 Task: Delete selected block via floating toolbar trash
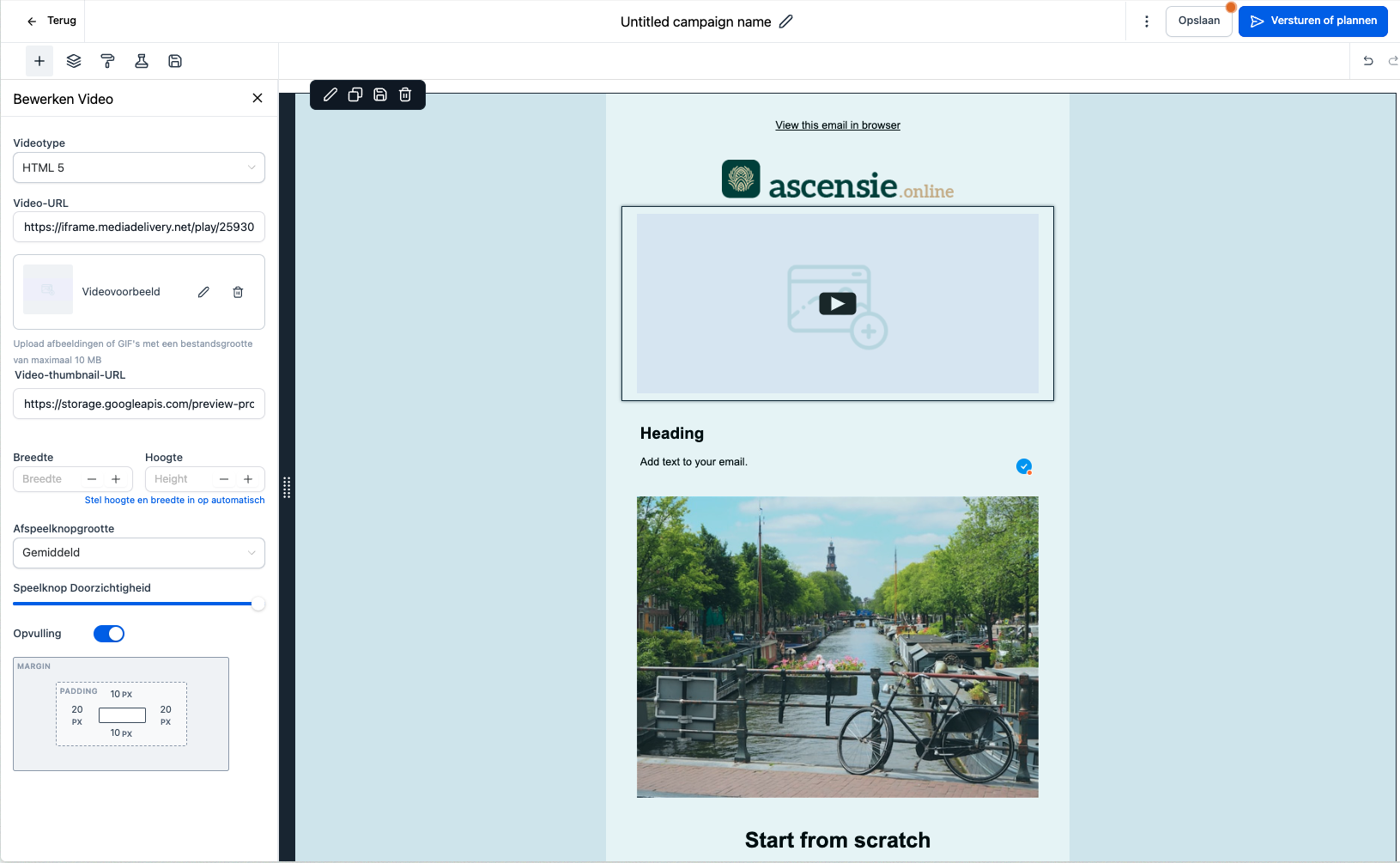point(405,94)
